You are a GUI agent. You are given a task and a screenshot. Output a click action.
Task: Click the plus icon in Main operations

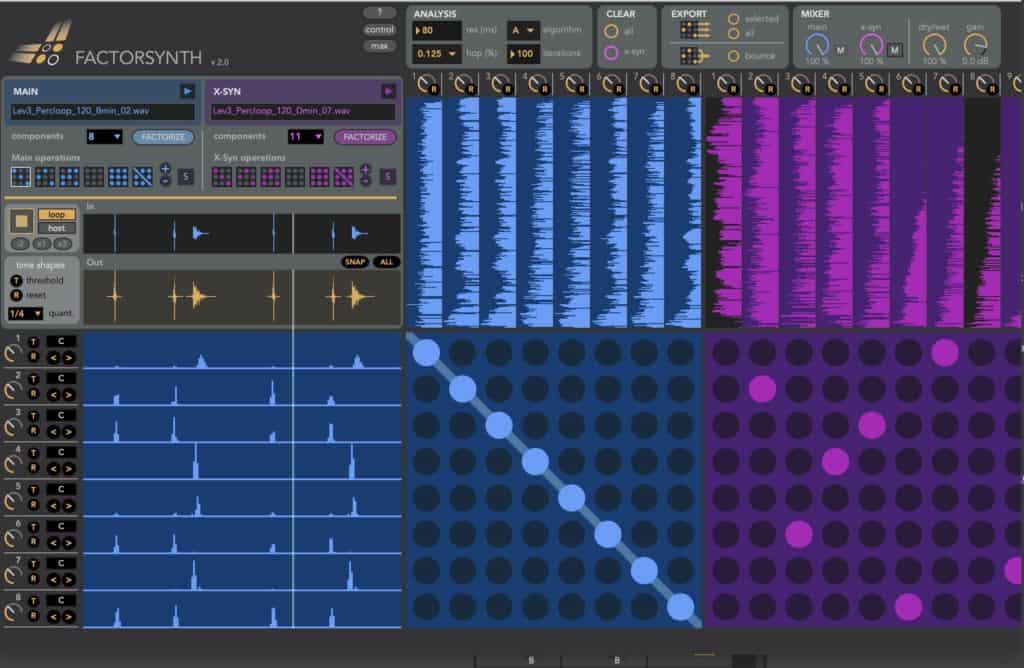tap(165, 169)
